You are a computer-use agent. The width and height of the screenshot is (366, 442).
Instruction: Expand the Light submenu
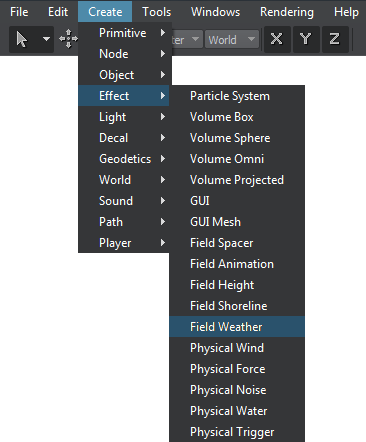pyautogui.click(x=124, y=117)
